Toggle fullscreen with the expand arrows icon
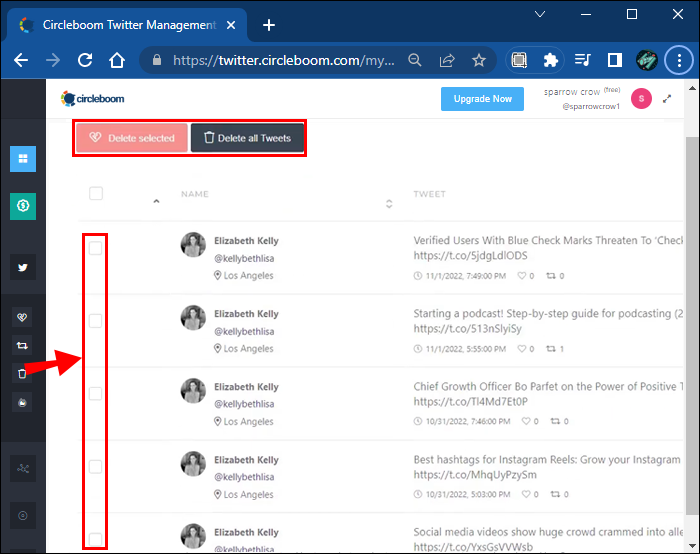This screenshot has height=554, width=700. click(667, 99)
